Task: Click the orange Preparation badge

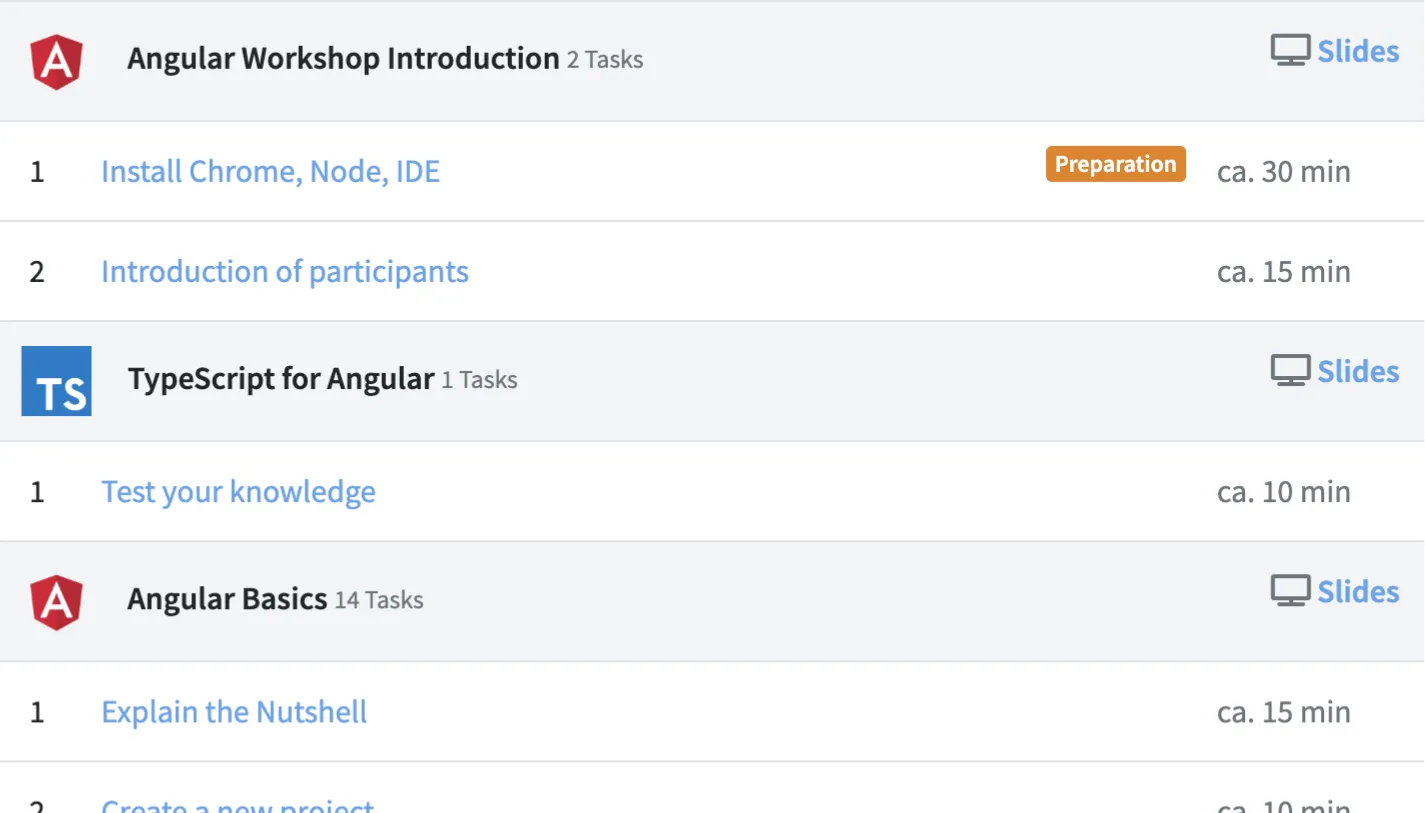Action: click(1115, 164)
